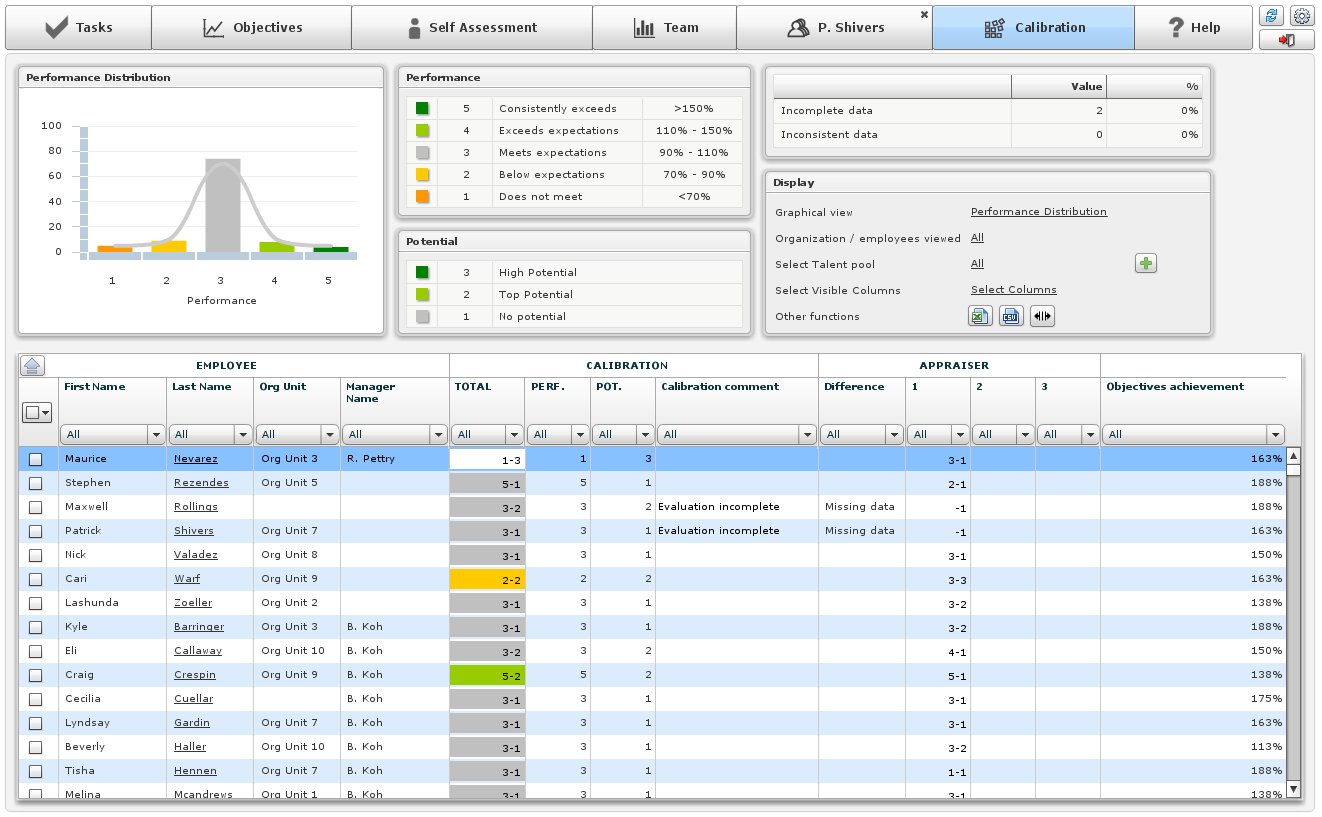Go to the Self Assessment tab
Viewport: 1322px width, 817px height.
click(x=472, y=28)
